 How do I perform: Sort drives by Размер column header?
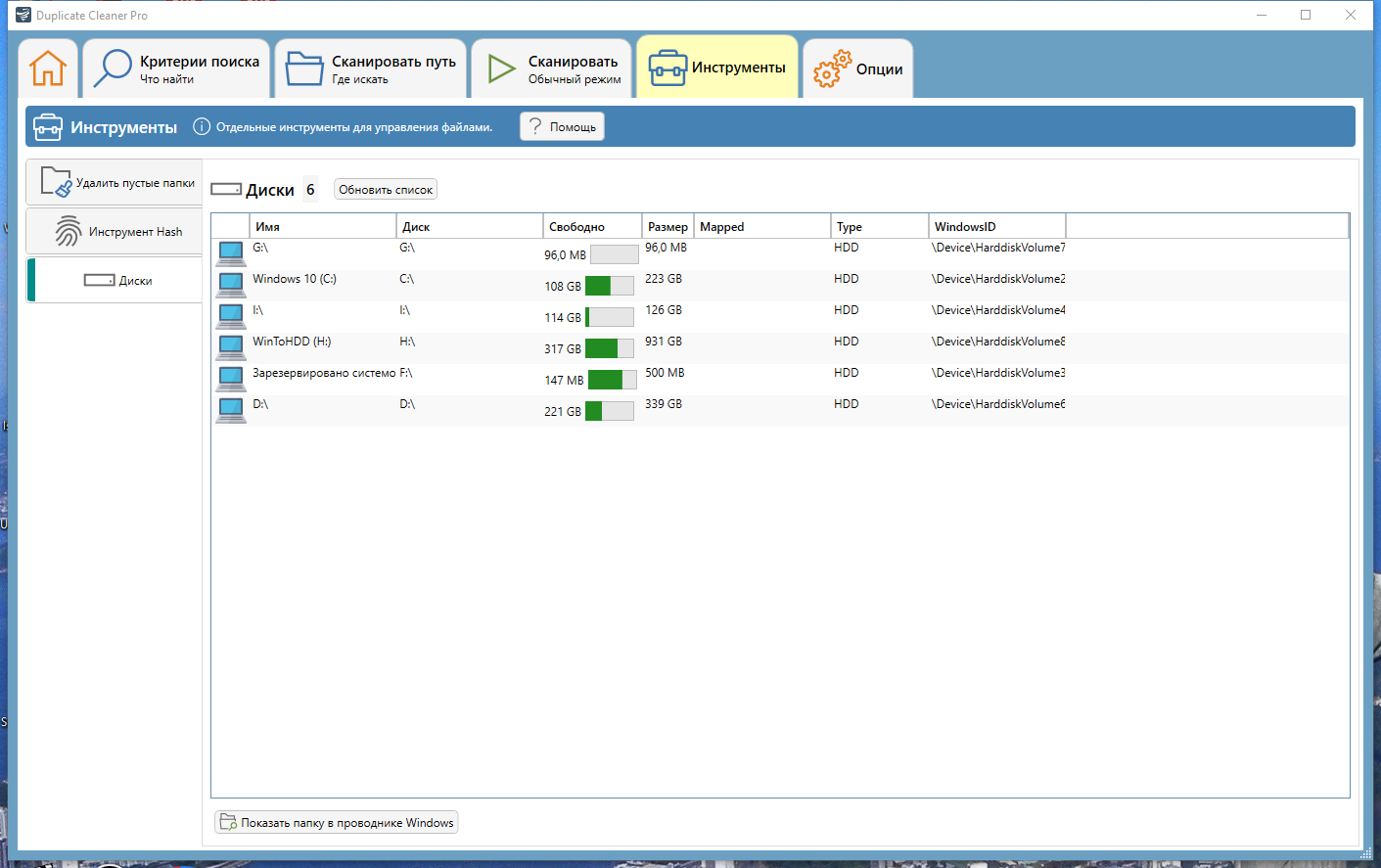click(x=667, y=226)
